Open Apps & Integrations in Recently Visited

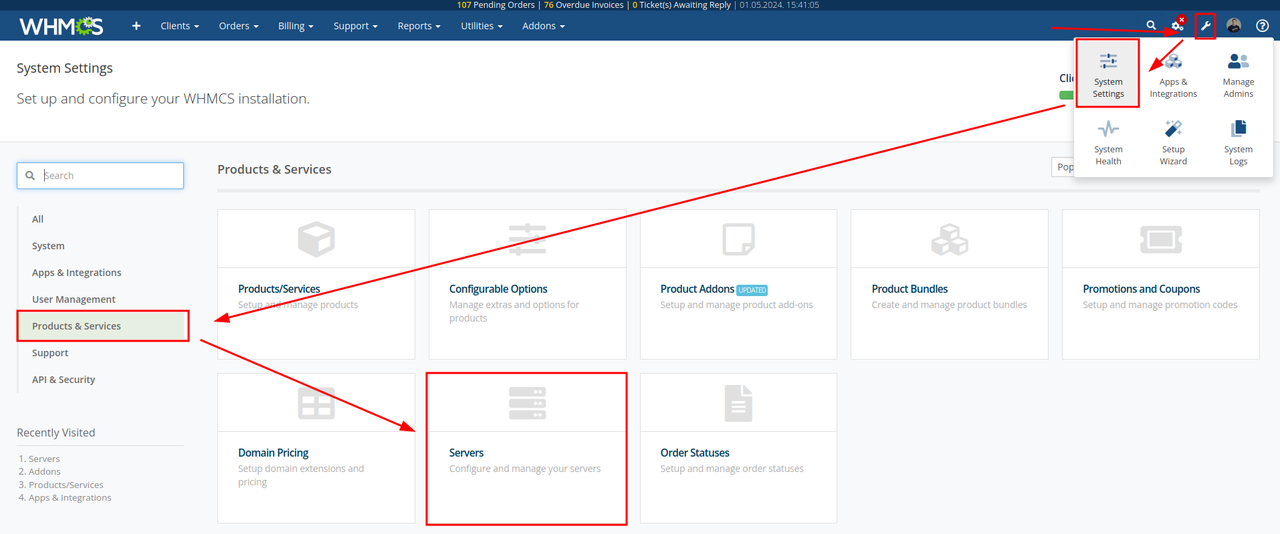tap(70, 498)
